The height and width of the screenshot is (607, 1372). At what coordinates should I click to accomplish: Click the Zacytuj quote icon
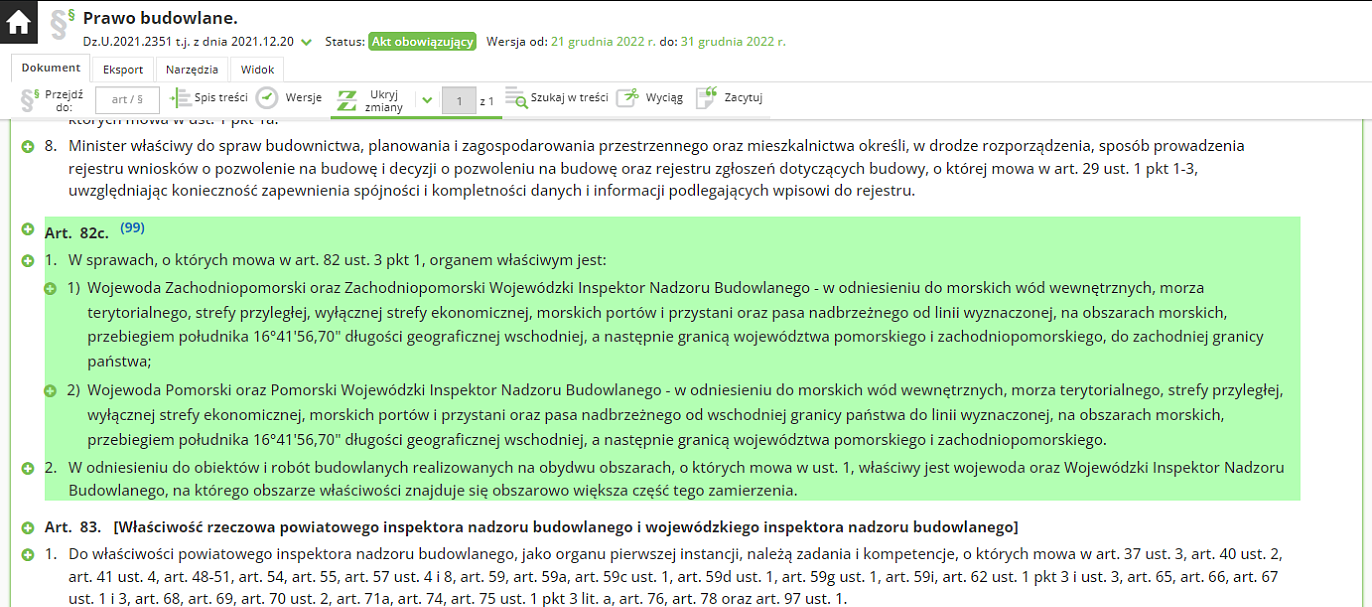point(707,98)
